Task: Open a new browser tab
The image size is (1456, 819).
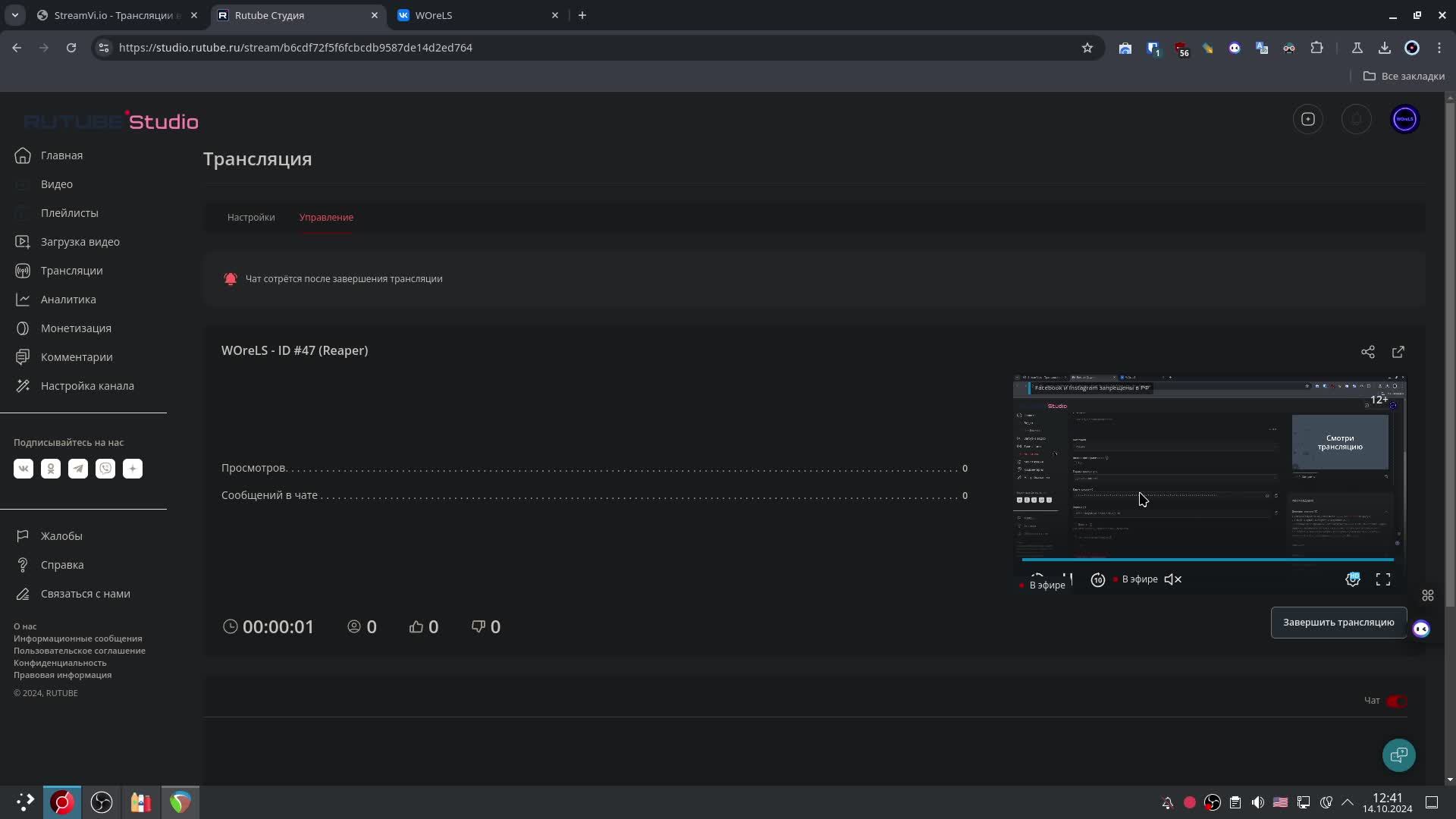Action: click(x=582, y=15)
